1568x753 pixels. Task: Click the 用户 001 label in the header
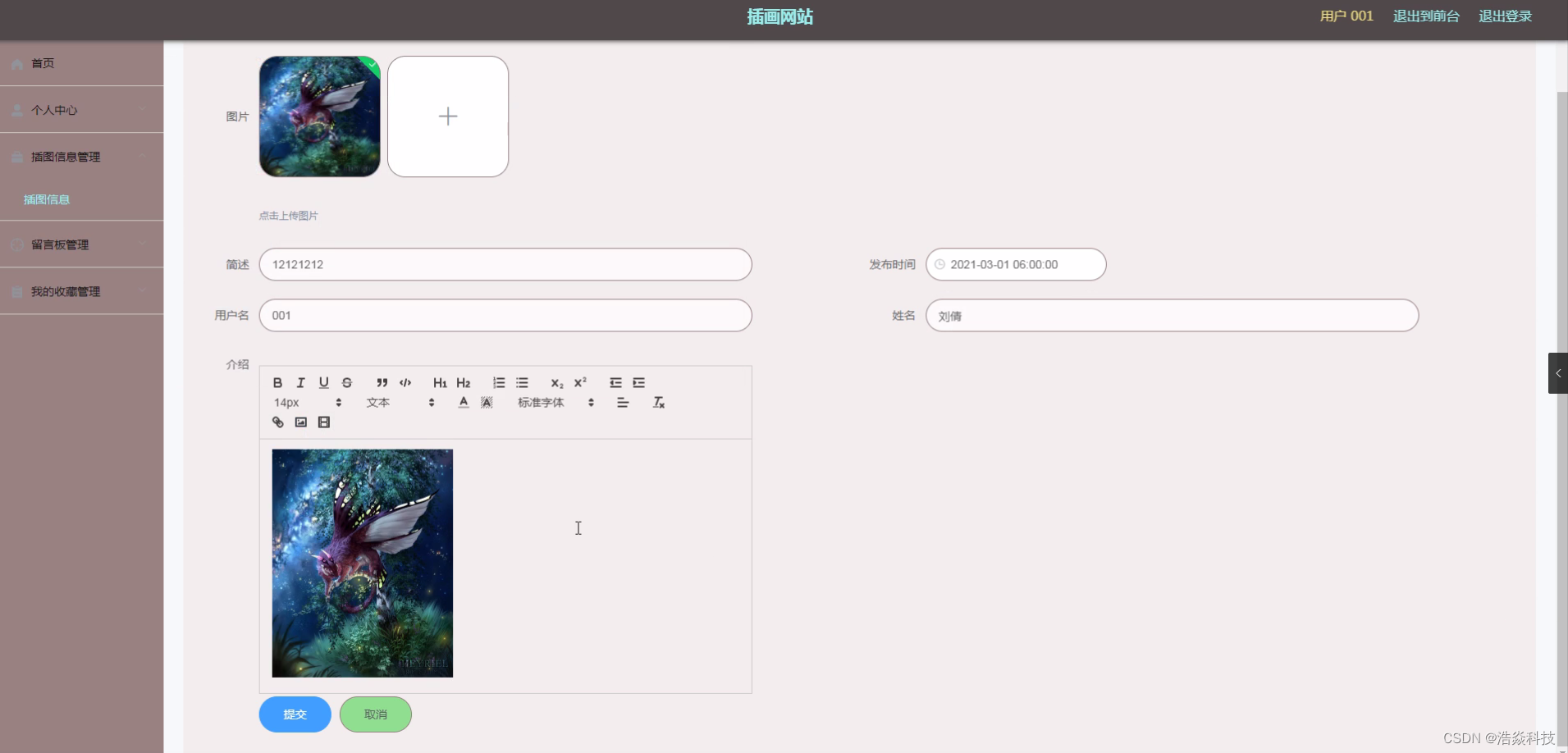pyautogui.click(x=1346, y=16)
